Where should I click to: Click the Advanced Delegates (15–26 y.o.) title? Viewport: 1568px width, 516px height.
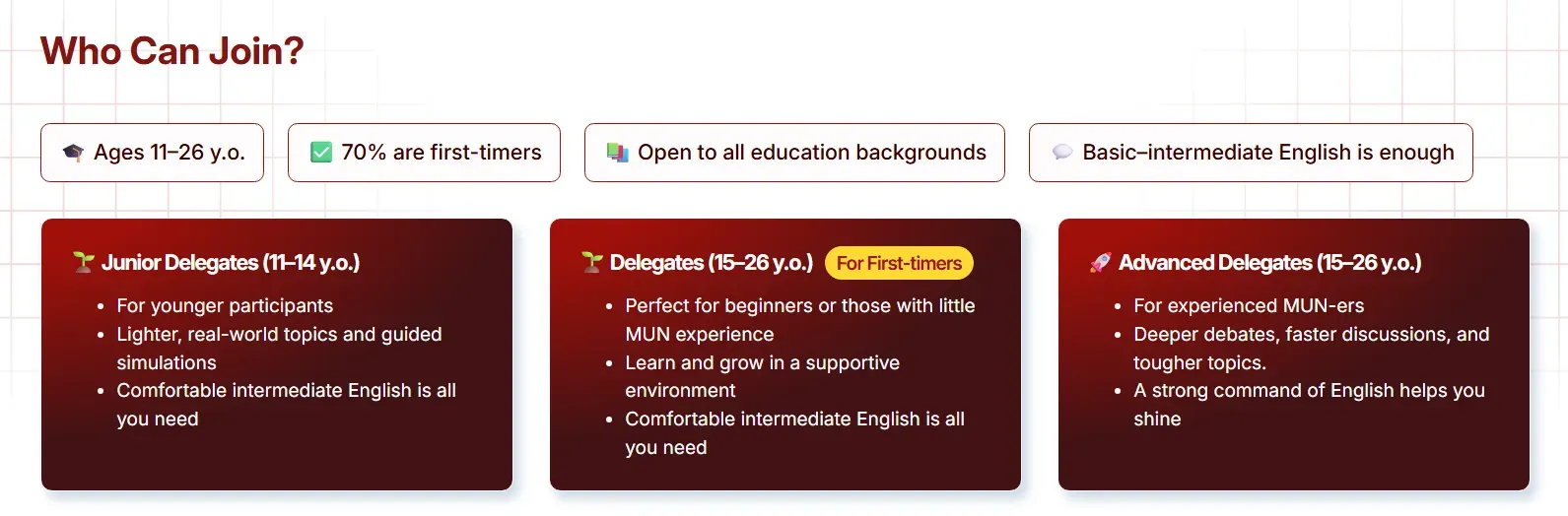pyautogui.click(x=1269, y=263)
